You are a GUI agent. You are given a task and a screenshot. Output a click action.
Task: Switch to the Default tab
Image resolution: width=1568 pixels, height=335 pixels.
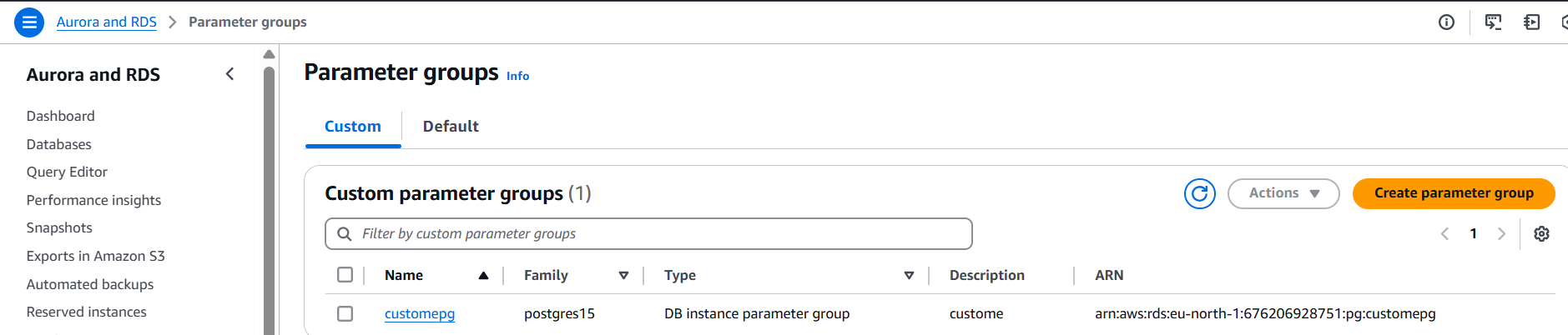(x=451, y=127)
